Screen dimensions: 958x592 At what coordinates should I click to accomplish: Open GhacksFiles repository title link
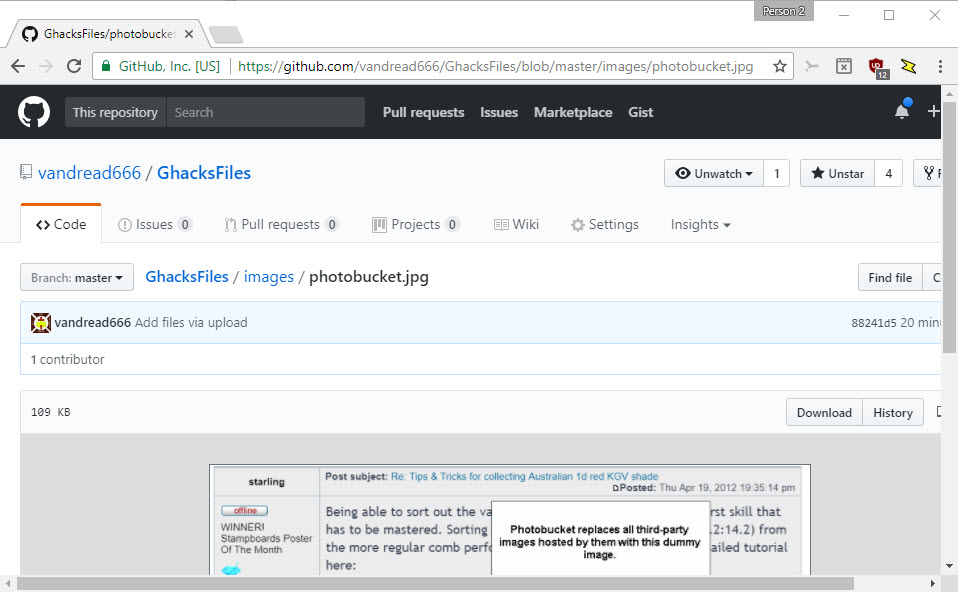pos(204,173)
